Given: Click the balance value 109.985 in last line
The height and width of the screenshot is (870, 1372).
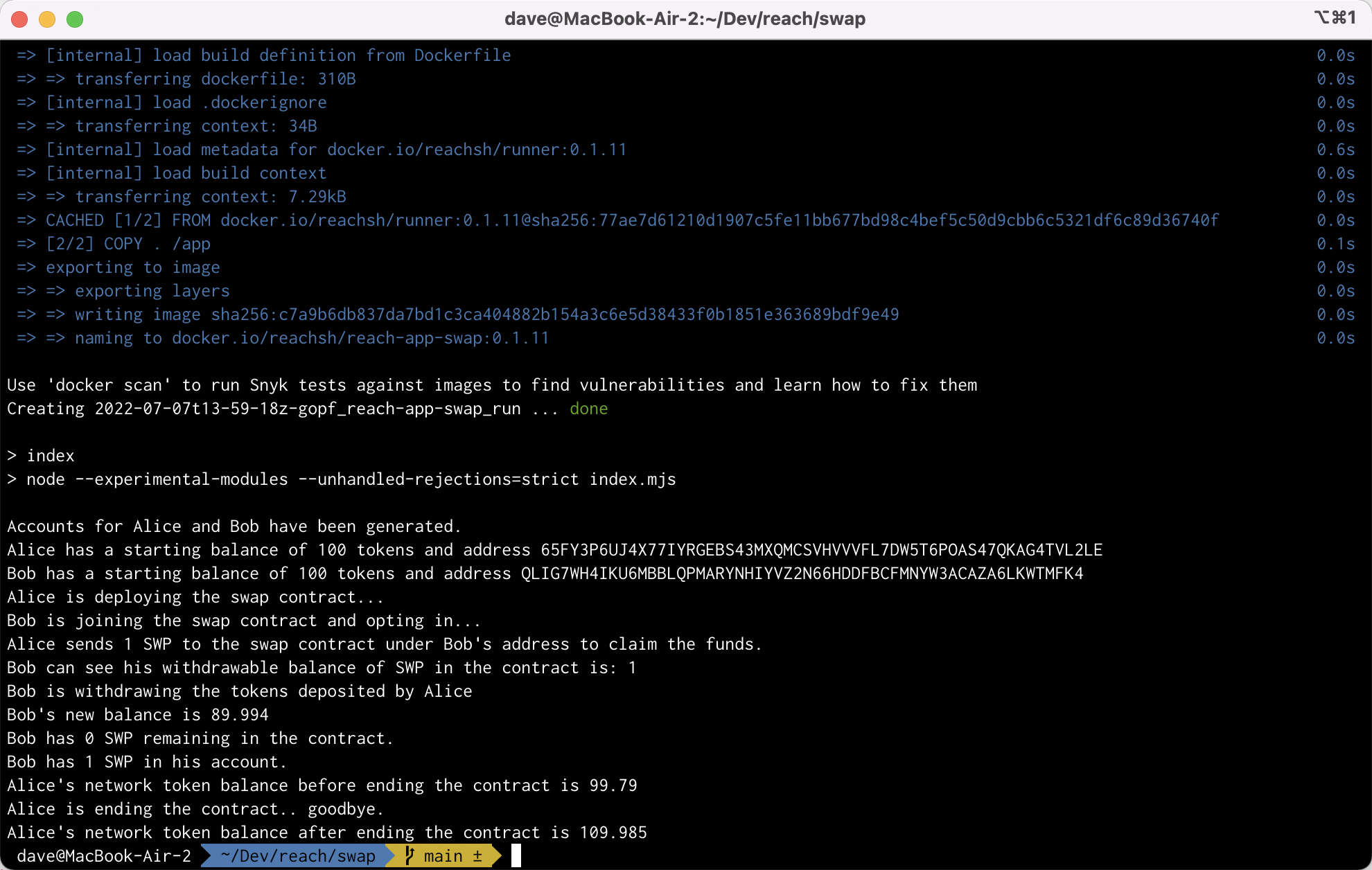Looking at the screenshot, I should point(613,833).
